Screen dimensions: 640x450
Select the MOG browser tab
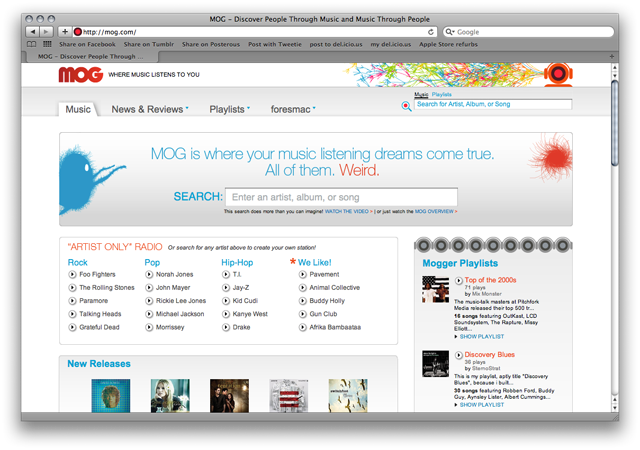[x=91, y=56]
